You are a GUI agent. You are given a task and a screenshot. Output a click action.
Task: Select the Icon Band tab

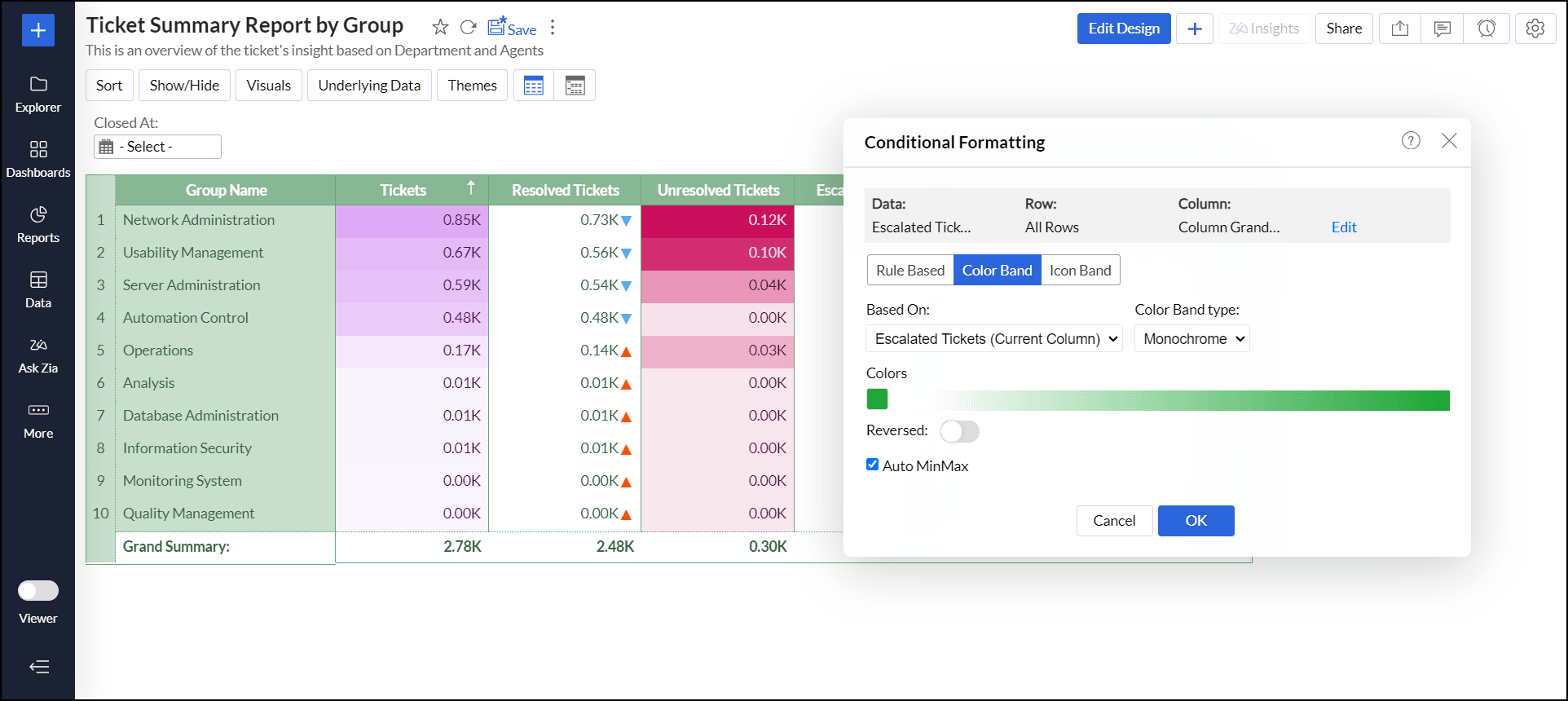[x=1080, y=271]
